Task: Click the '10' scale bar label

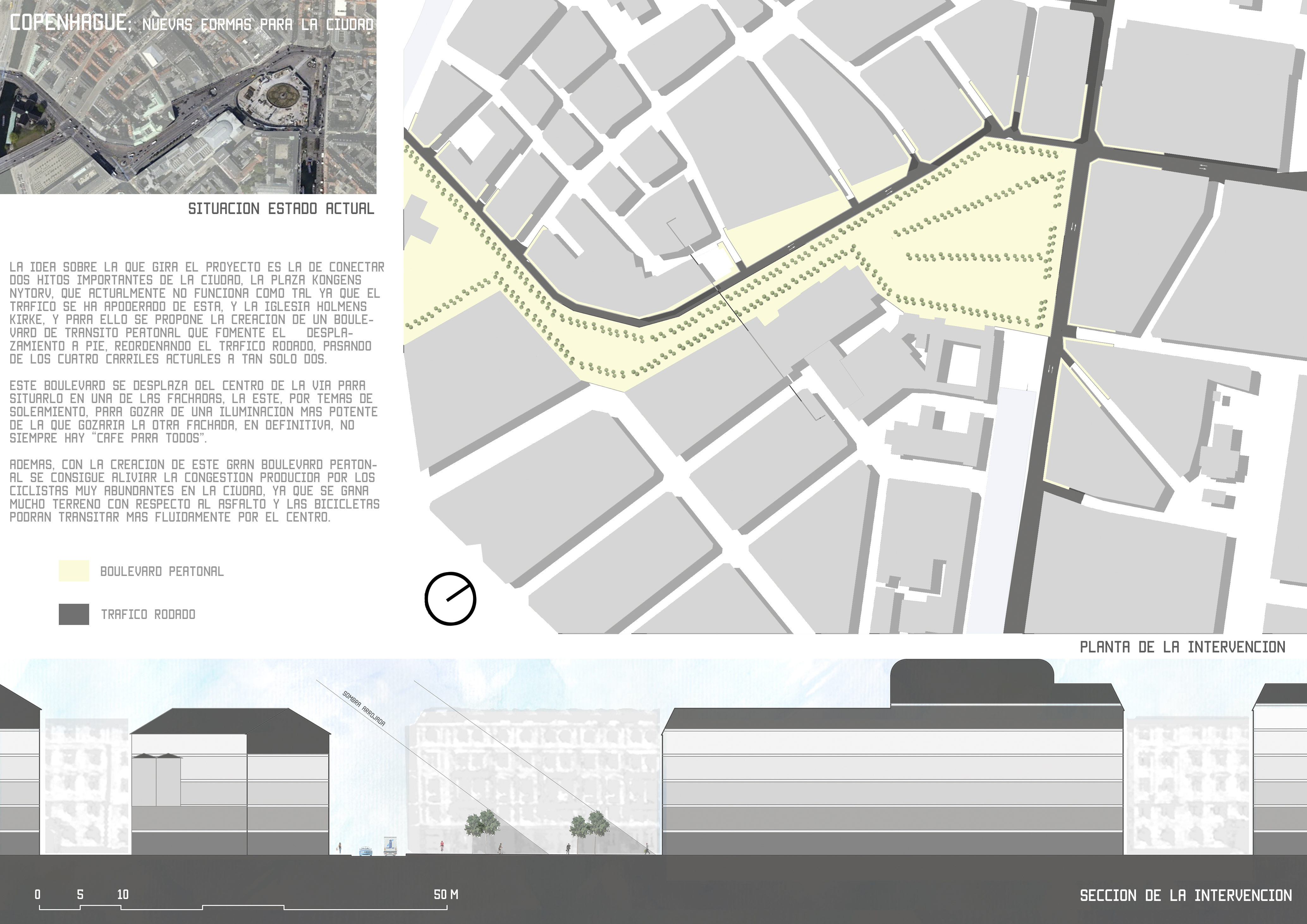Action: coord(123,894)
